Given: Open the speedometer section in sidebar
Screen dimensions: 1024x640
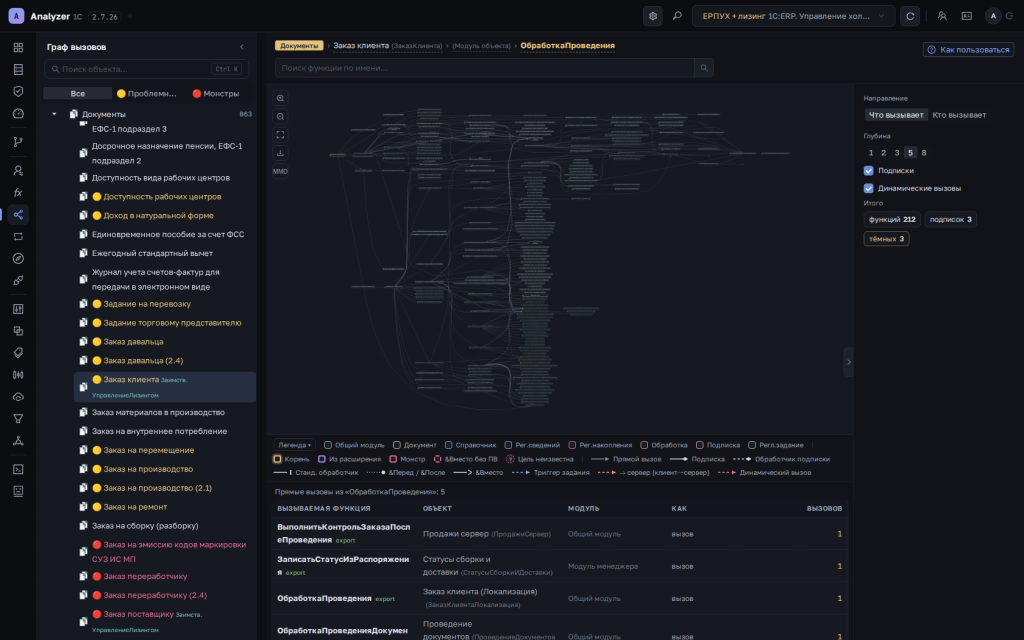Looking at the screenshot, I should click(x=18, y=114).
